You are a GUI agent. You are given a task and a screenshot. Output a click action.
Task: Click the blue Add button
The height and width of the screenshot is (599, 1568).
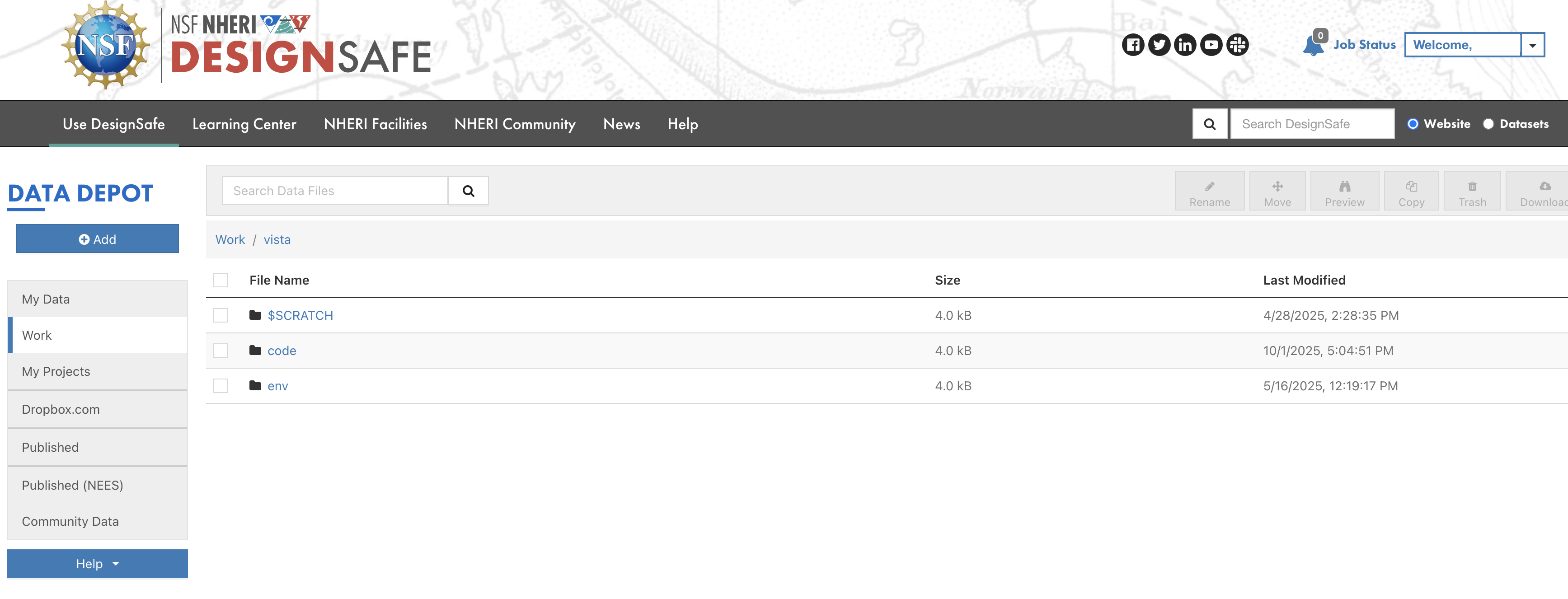[98, 239]
